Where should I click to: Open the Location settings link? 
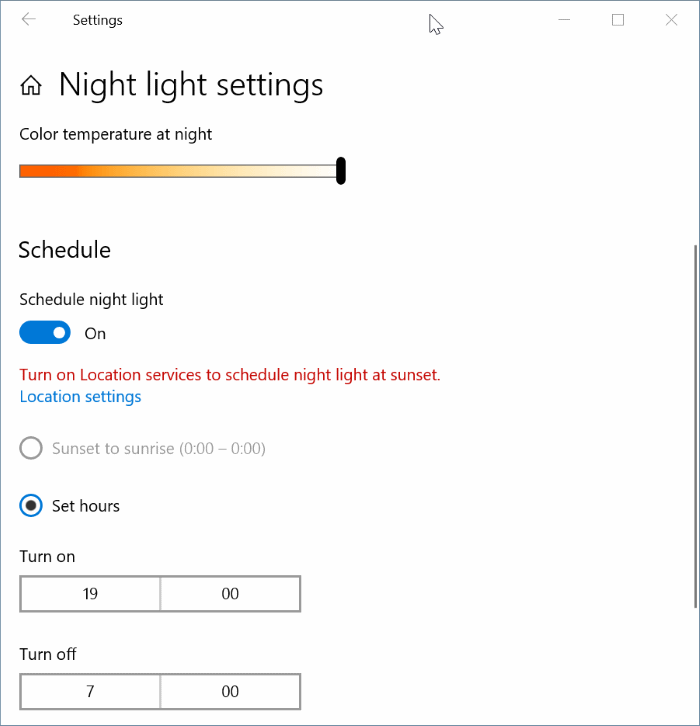80,397
